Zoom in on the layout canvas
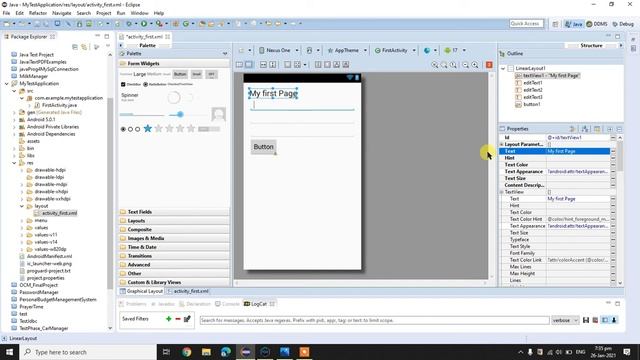This screenshot has width=640, height=360. [475, 65]
